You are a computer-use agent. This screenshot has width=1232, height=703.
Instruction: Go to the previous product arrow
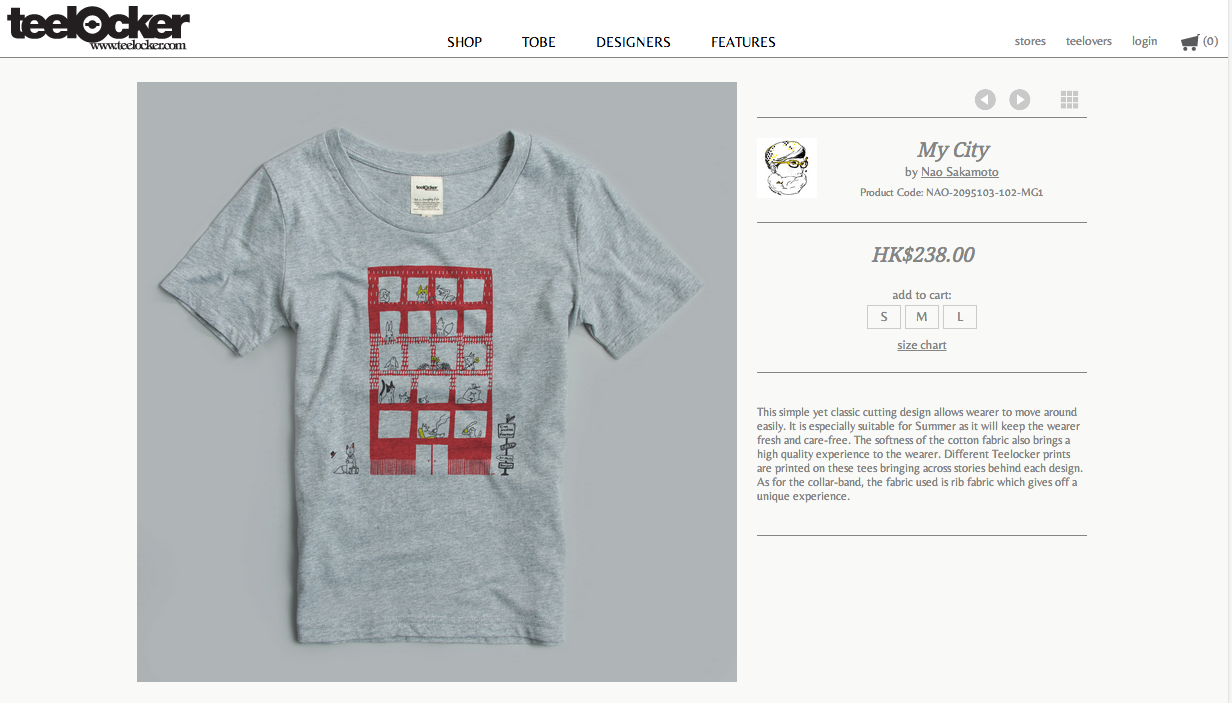pos(985,99)
